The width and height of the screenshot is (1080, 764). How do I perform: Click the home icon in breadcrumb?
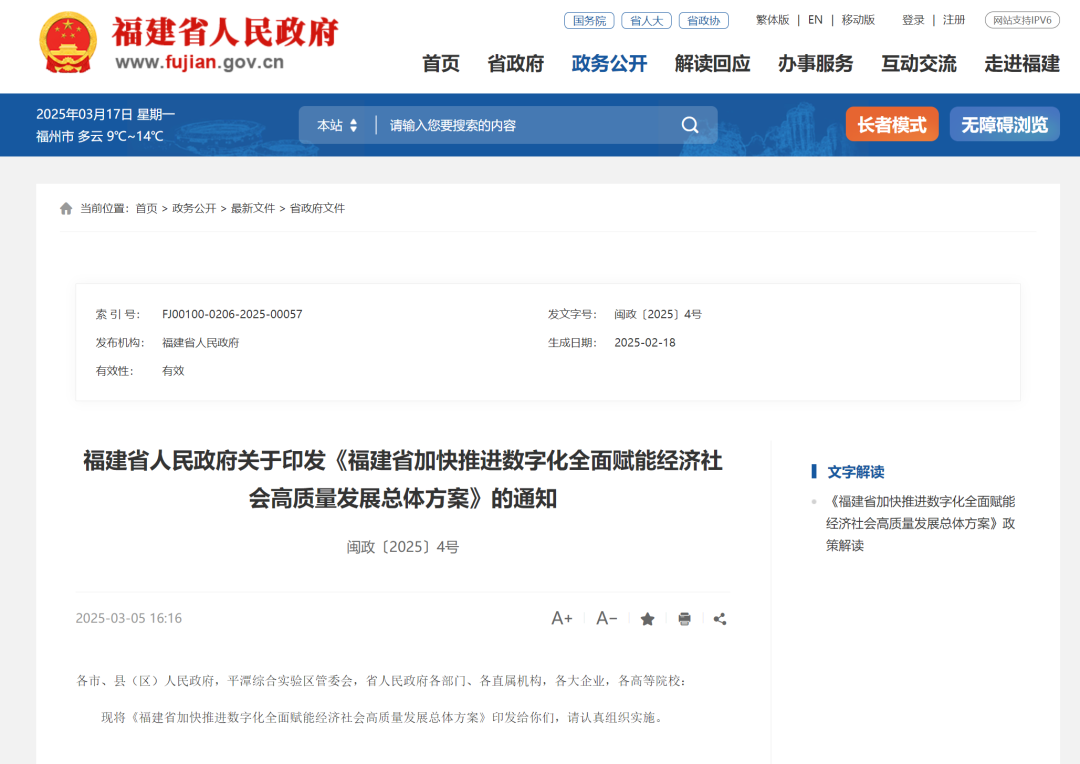tap(66, 208)
